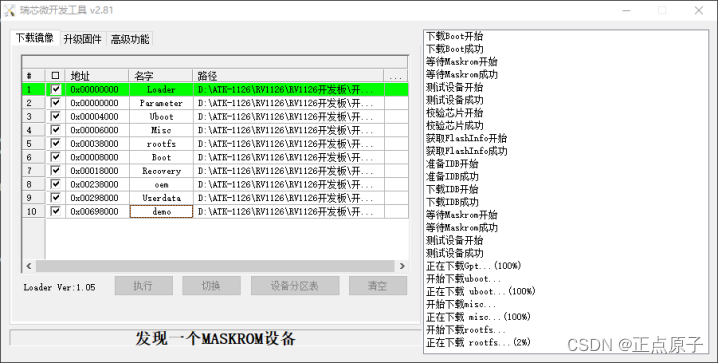719x363 pixels.
Task: Click the horizontal scrollbar thumb
Action: tap(215, 266)
